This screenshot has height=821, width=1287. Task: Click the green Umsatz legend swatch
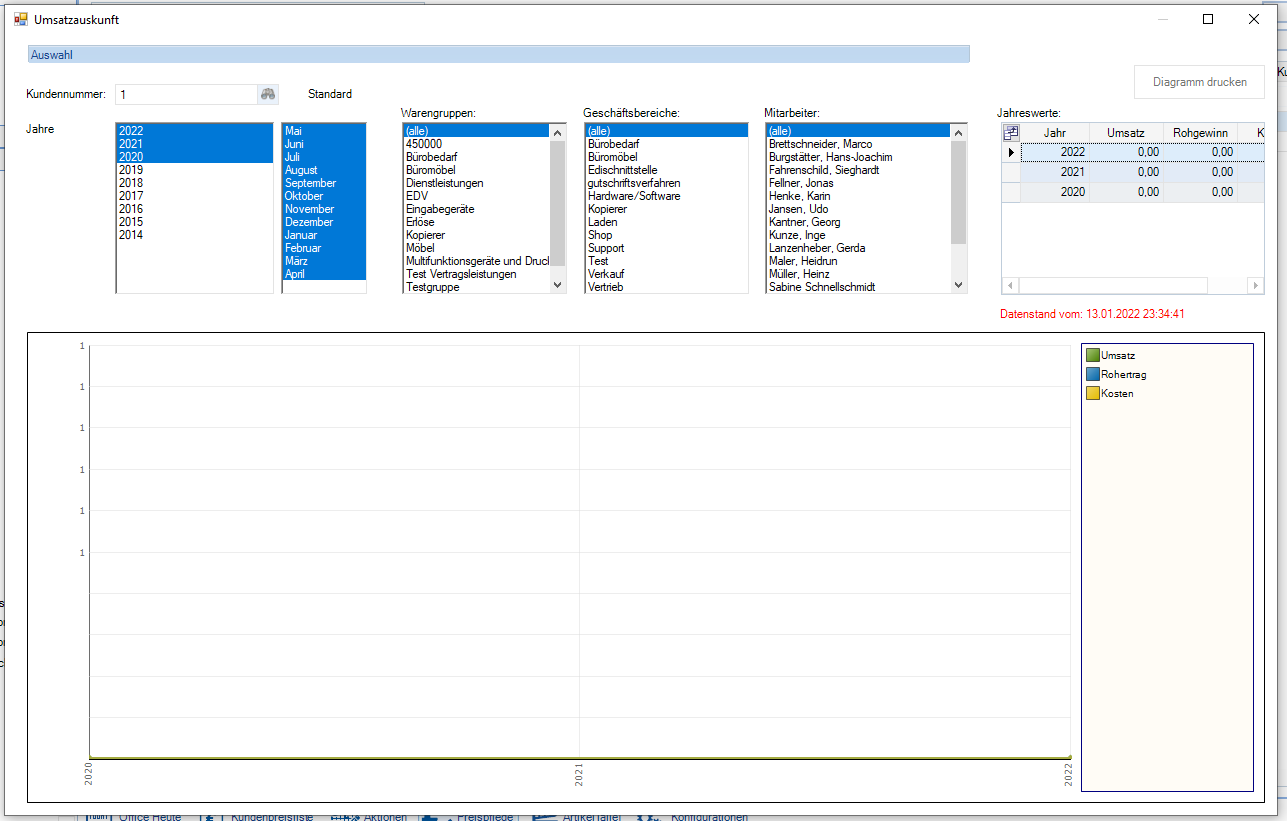click(x=1092, y=355)
